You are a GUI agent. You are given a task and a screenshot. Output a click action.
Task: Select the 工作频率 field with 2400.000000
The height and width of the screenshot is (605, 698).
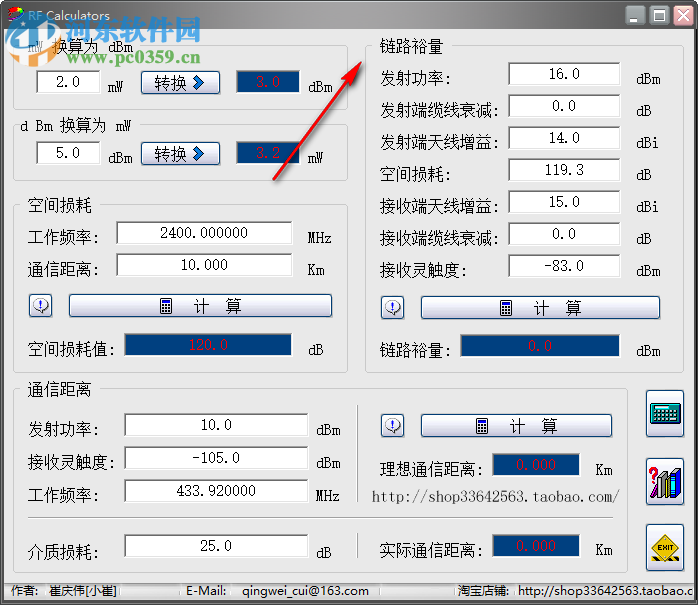click(x=204, y=233)
